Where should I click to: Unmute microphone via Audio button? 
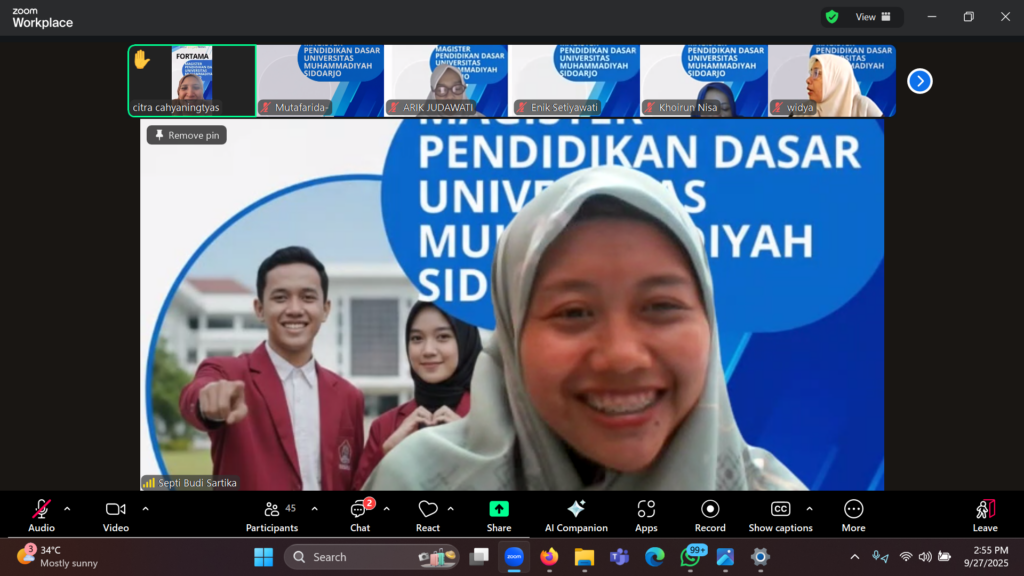[41, 515]
